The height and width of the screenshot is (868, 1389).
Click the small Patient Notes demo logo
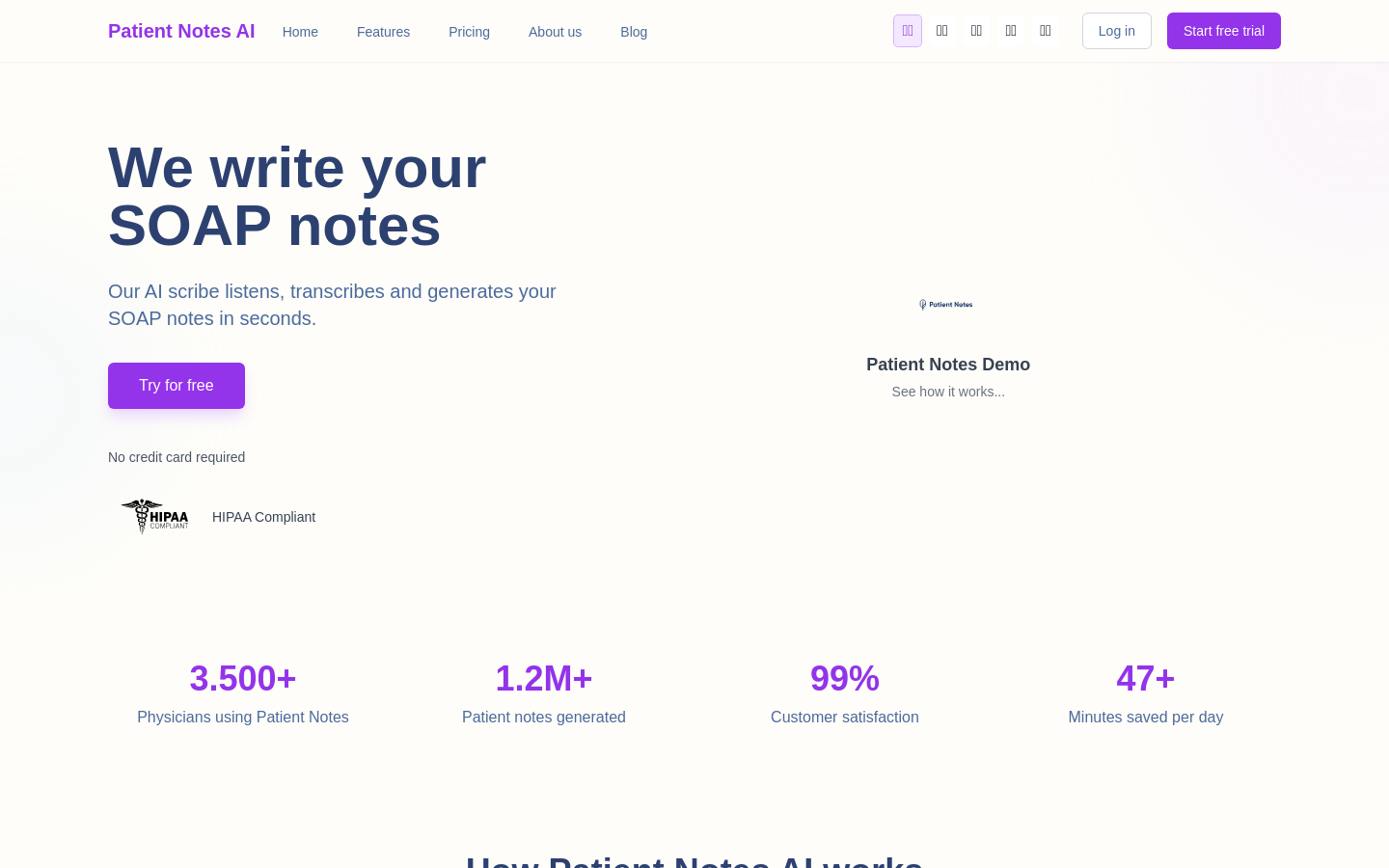pyautogui.click(x=946, y=305)
